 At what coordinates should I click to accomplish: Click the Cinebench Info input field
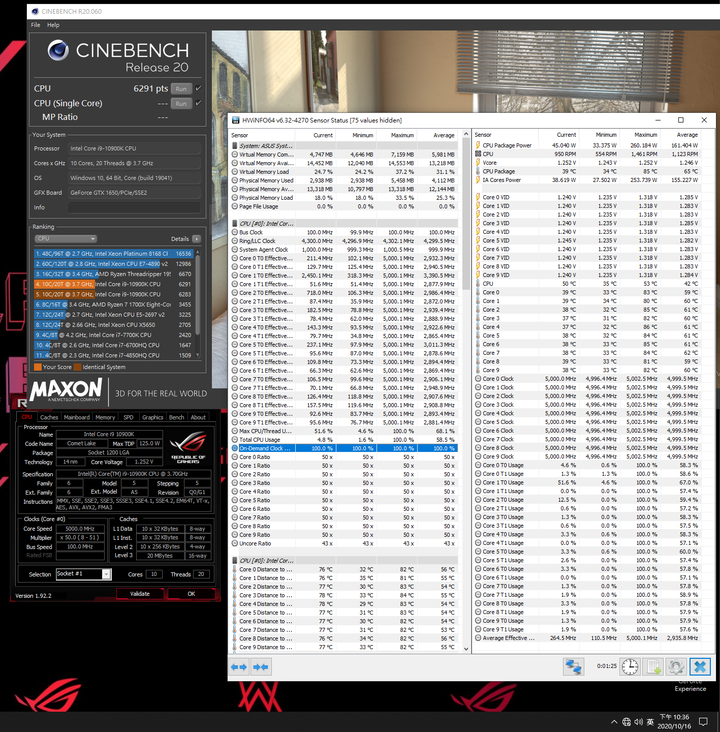pos(134,207)
